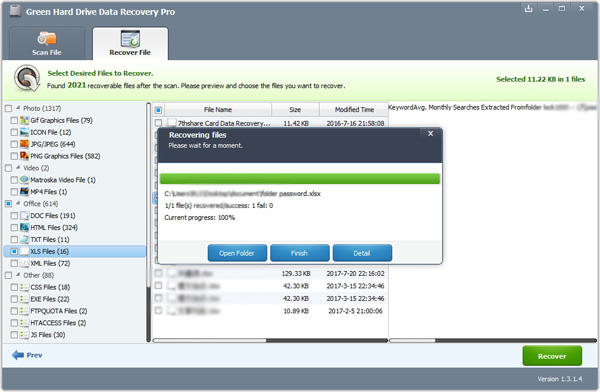Sort by Size column header
Screen dimensions: 600x392
pos(295,109)
